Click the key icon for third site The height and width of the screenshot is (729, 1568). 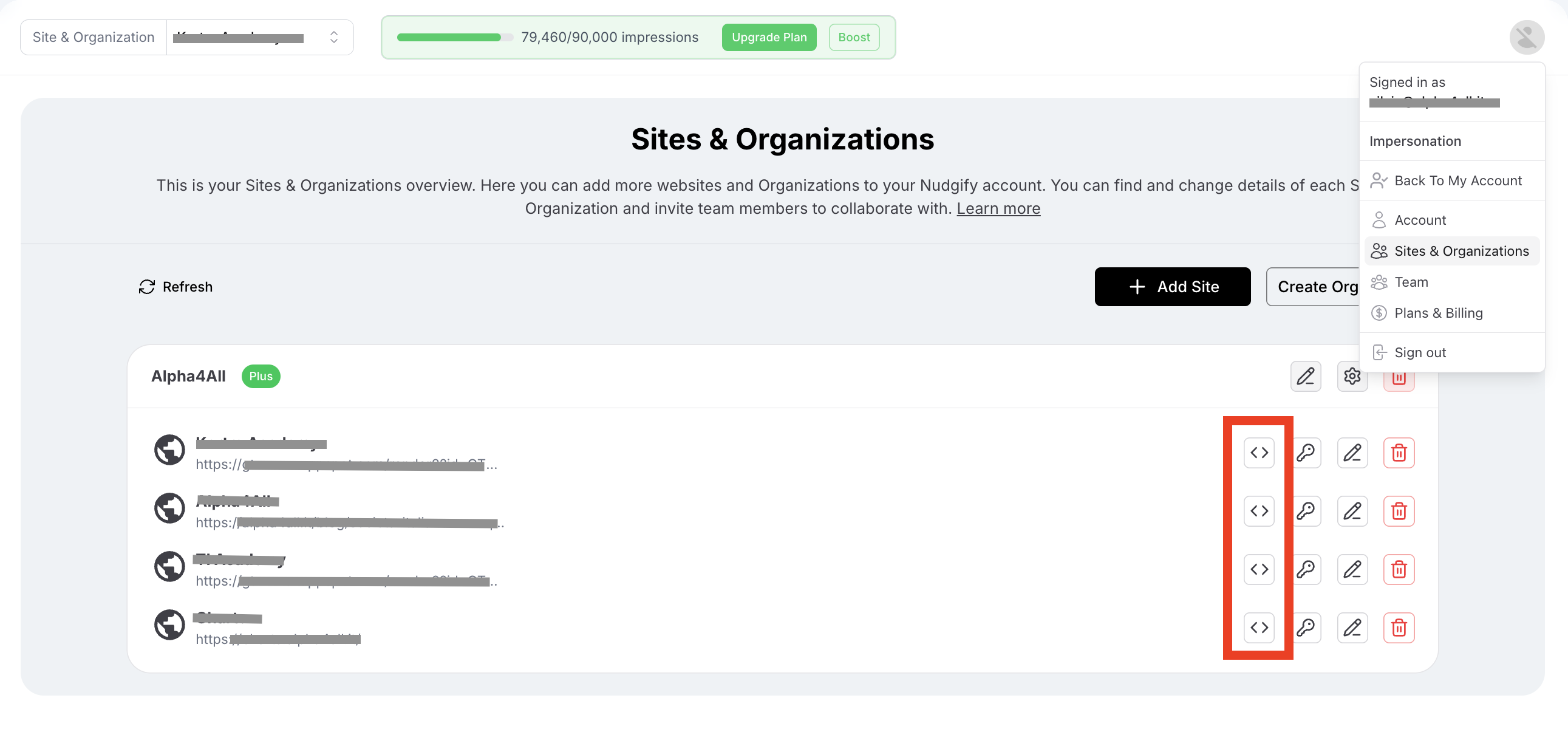pos(1306,569)
